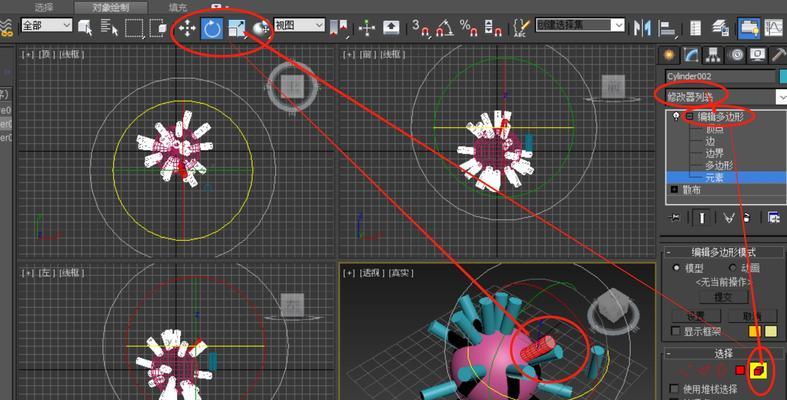
Task: Click the 提交 button
Action: pyautogui.click(x=723, y=297)
